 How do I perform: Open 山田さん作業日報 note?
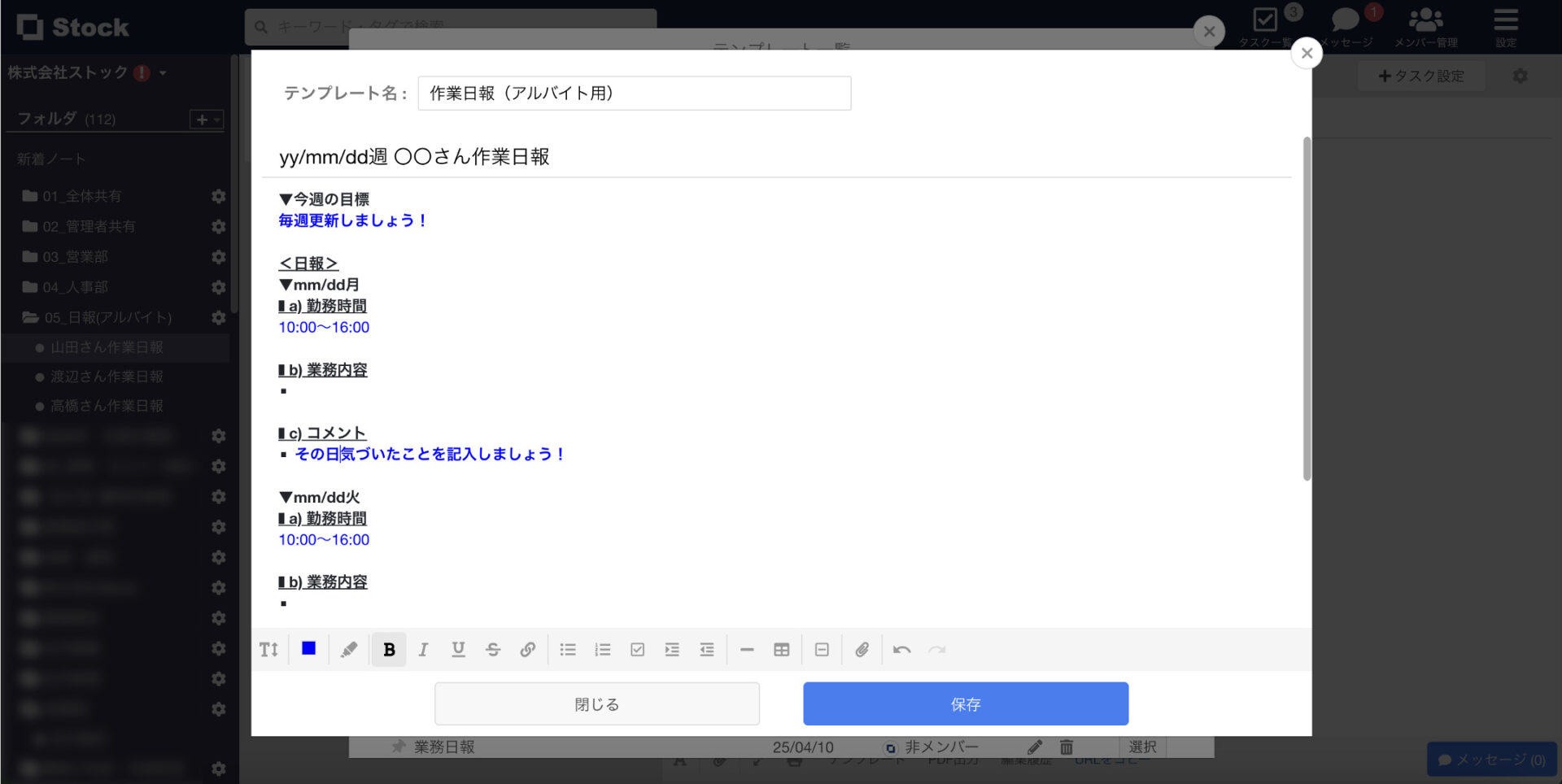pyautogui.click(x=107, y=347)
